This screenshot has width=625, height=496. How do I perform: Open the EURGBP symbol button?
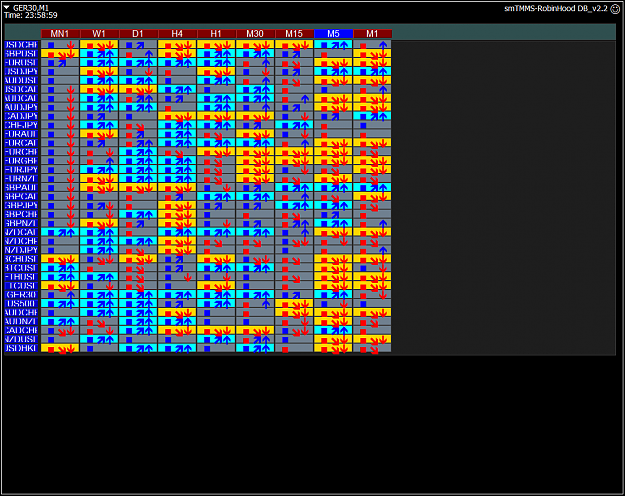coord(22,161)
